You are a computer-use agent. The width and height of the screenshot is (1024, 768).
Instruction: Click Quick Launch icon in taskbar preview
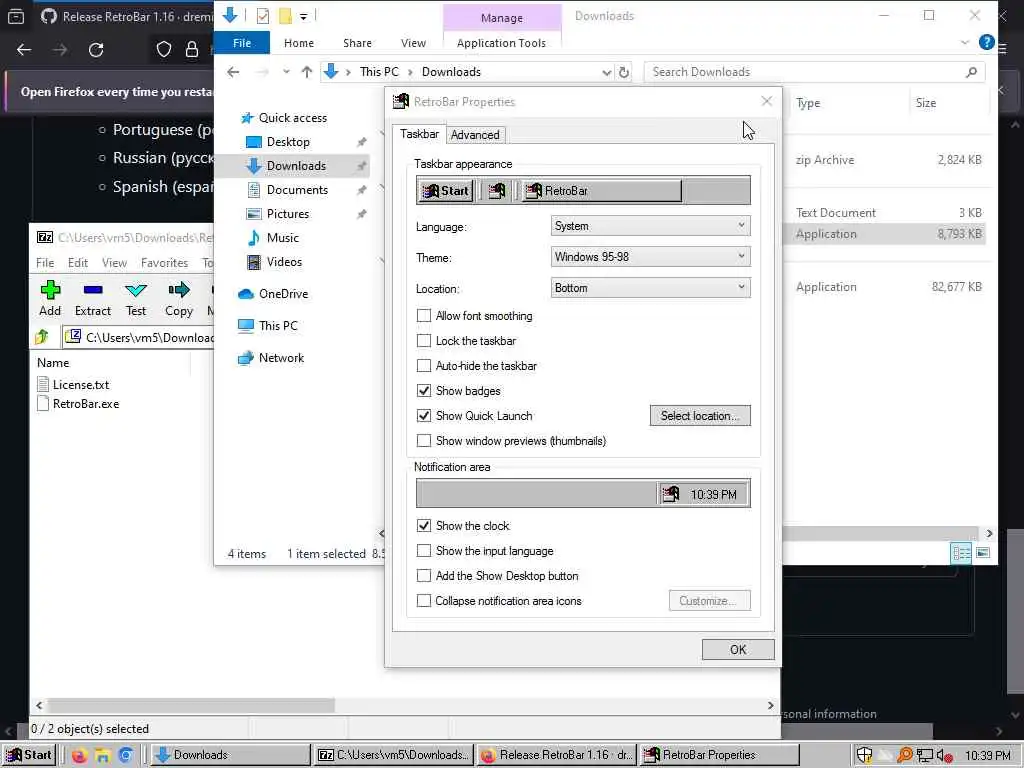(x=497, y=191)
